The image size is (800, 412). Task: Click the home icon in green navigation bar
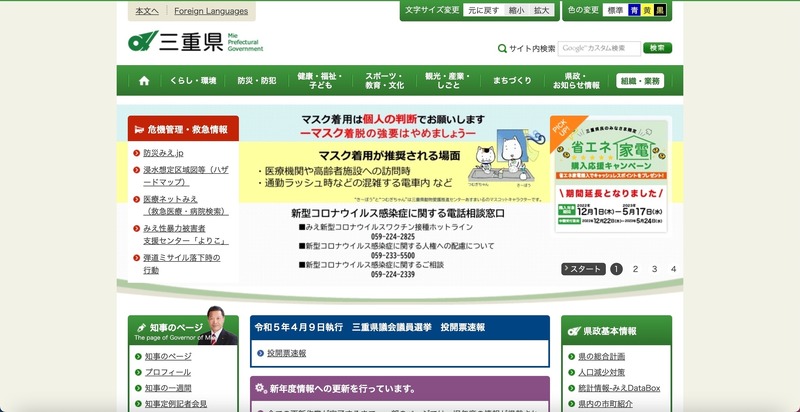pyautogui.click(x=144, y=81)
